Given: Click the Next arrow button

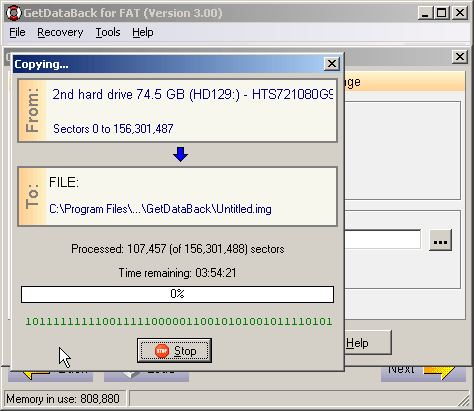Looking at the screenshot, I should coord(423,374).
